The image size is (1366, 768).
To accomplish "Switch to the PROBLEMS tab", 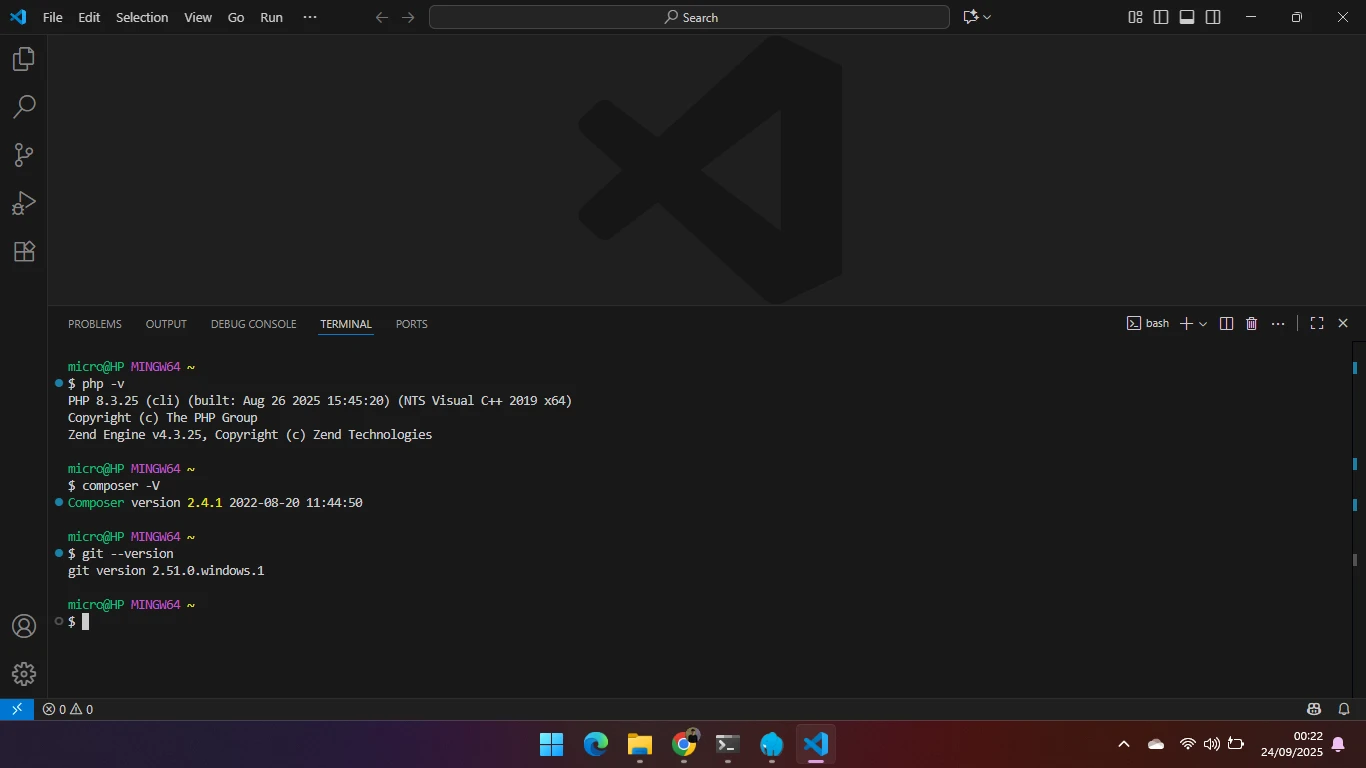I will pos(94,324).
